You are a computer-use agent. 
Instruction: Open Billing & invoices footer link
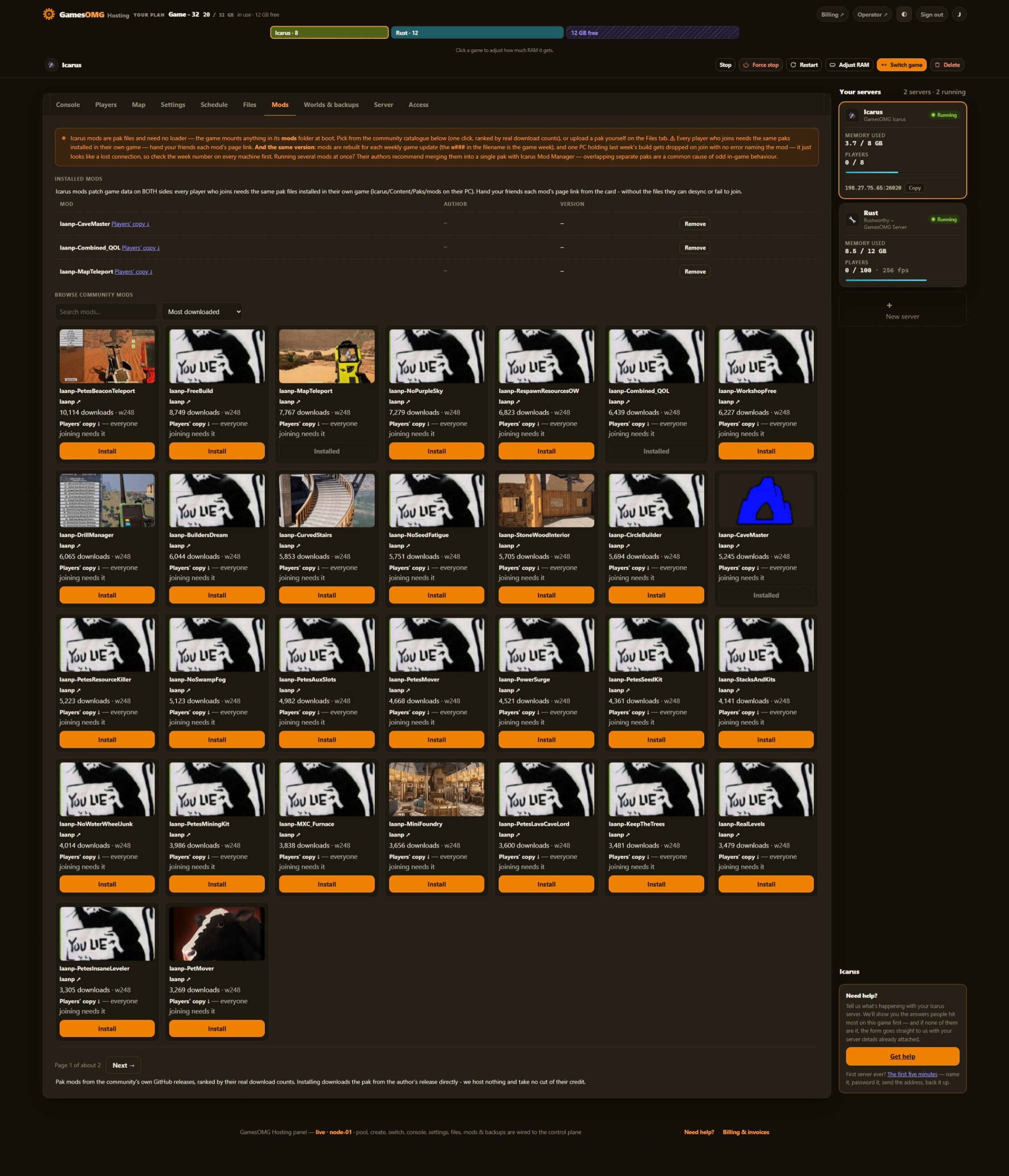pos(746,1132)
